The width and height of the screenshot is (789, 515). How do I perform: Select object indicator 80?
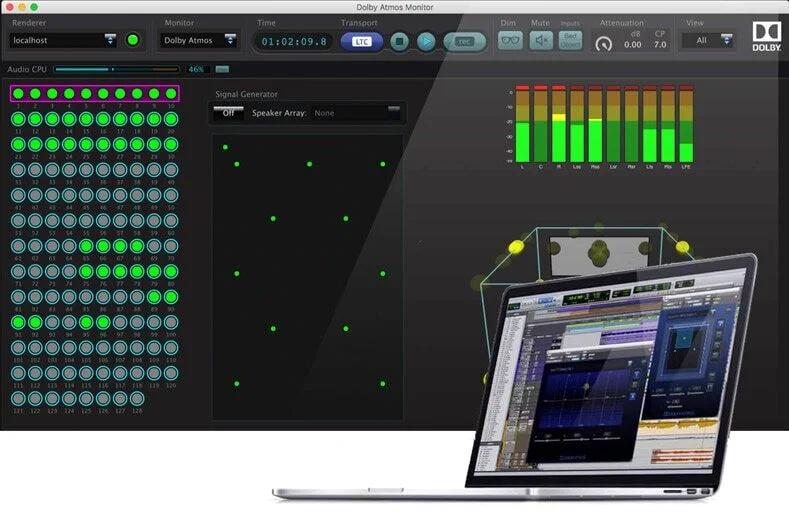(171, 271)
